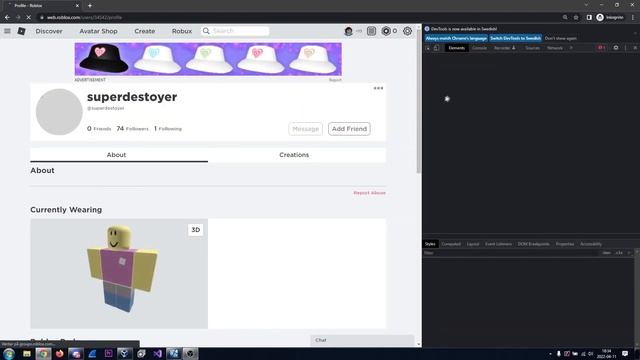This screenshot has width=640, height=360.
Task: Click Always match Chrome's language button
Action: 456,38
